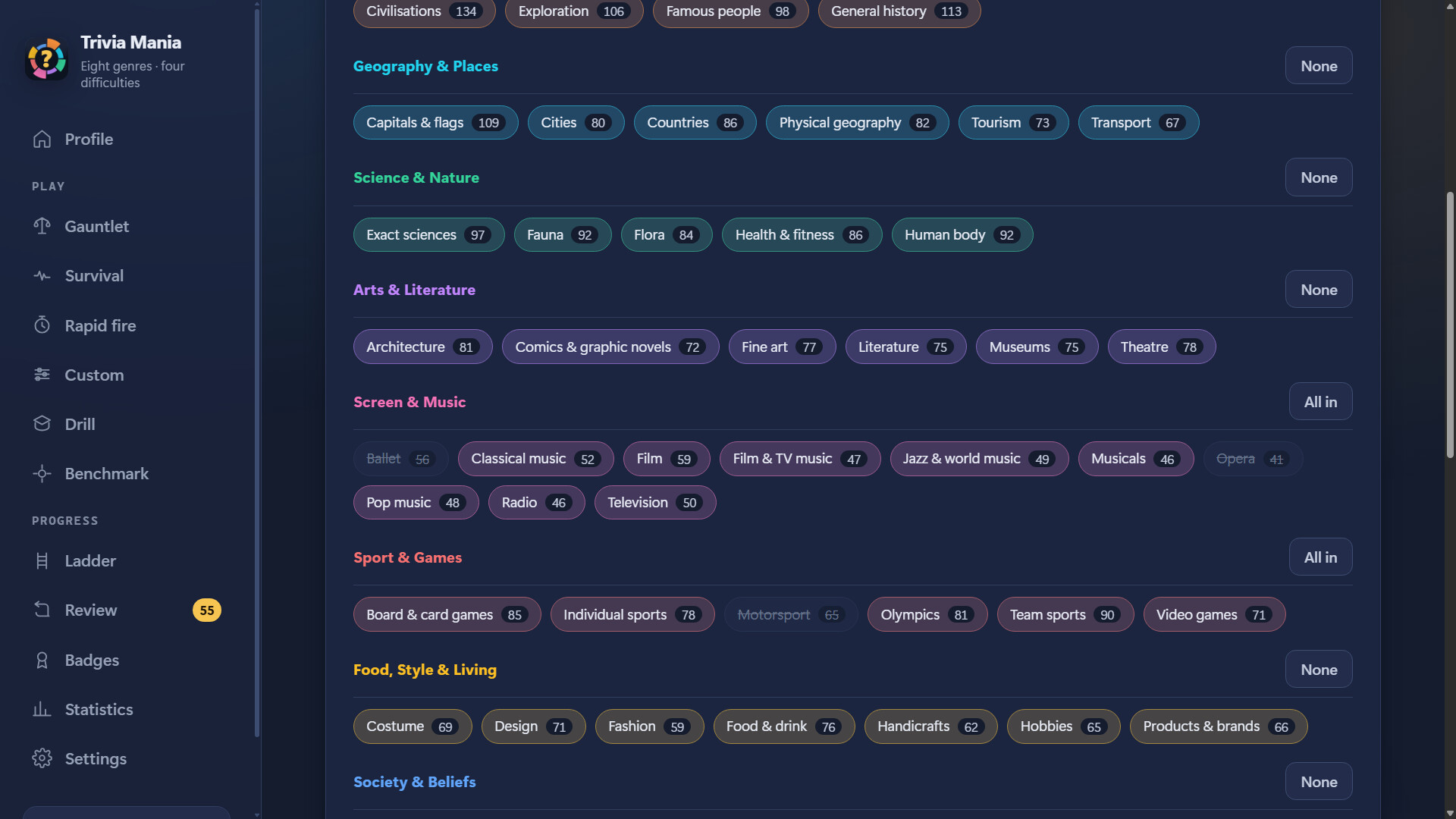
Task: Click All in for Screen & Music
Action: click(1320, 402)
